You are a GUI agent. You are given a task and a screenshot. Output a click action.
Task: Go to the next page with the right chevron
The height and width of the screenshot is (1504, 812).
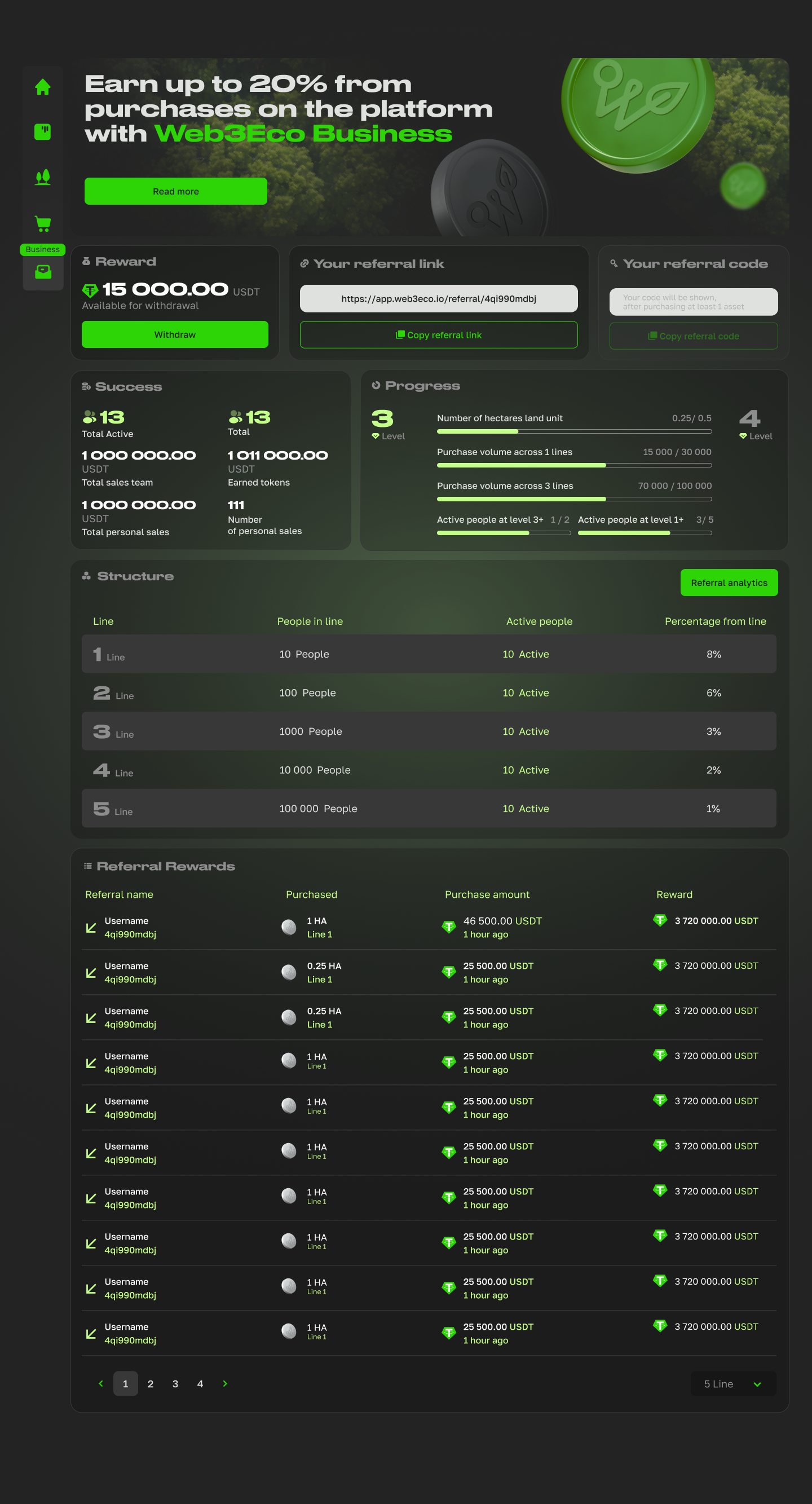(x=226, y=1384)
